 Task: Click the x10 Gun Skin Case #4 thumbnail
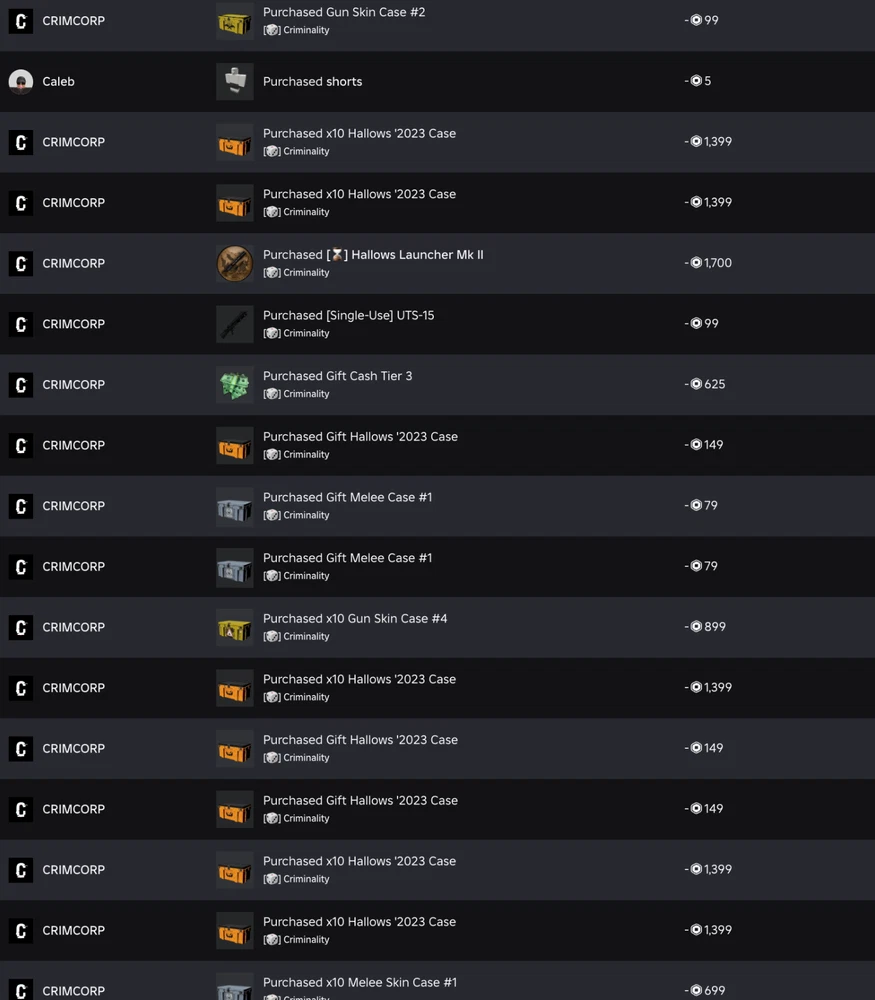(235, 628)
